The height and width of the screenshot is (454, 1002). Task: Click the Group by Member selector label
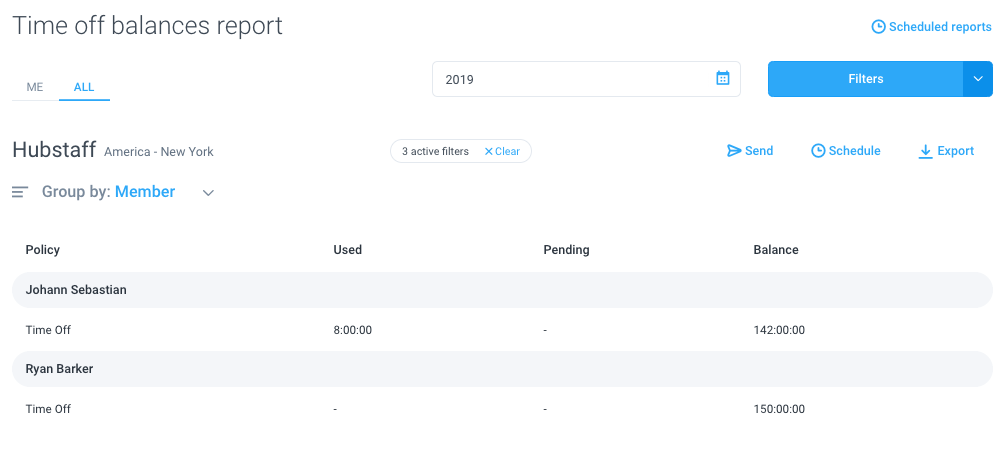(x=144, y=192)
